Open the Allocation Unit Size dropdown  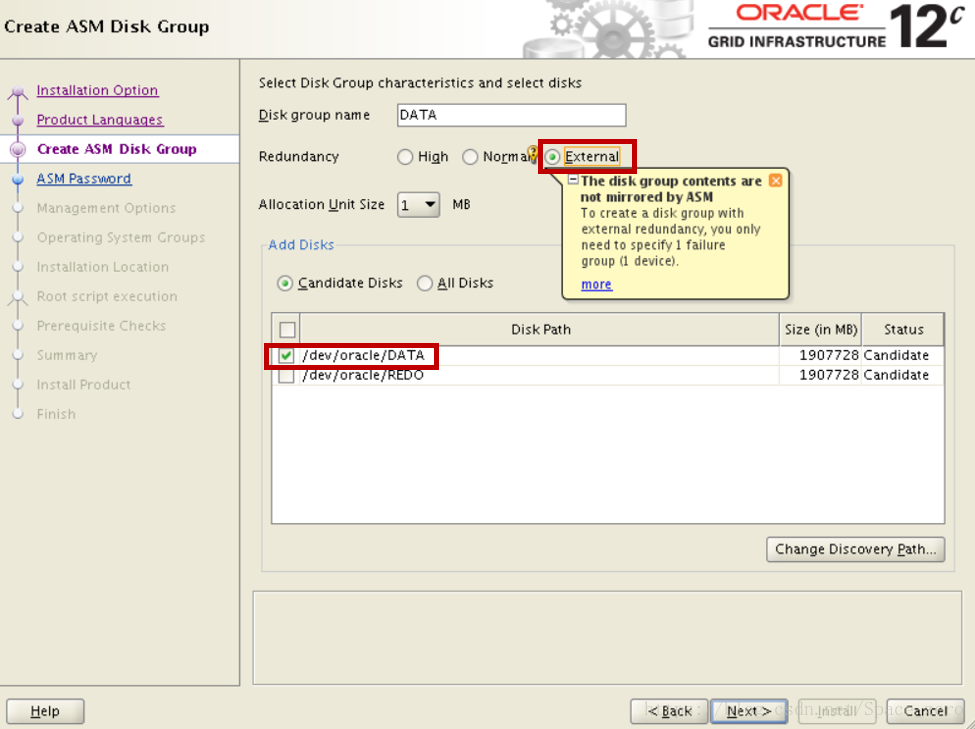[418, 205]
